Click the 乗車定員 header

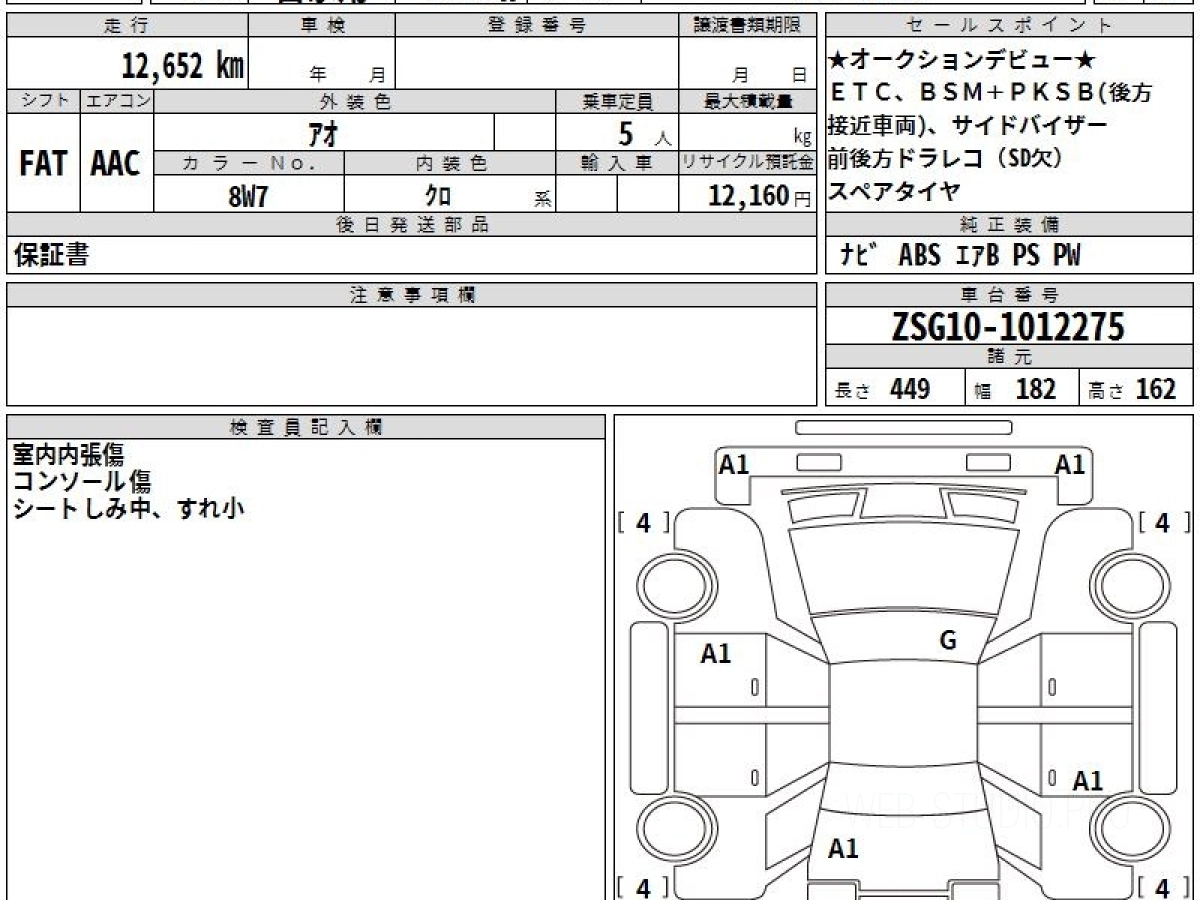617,101
